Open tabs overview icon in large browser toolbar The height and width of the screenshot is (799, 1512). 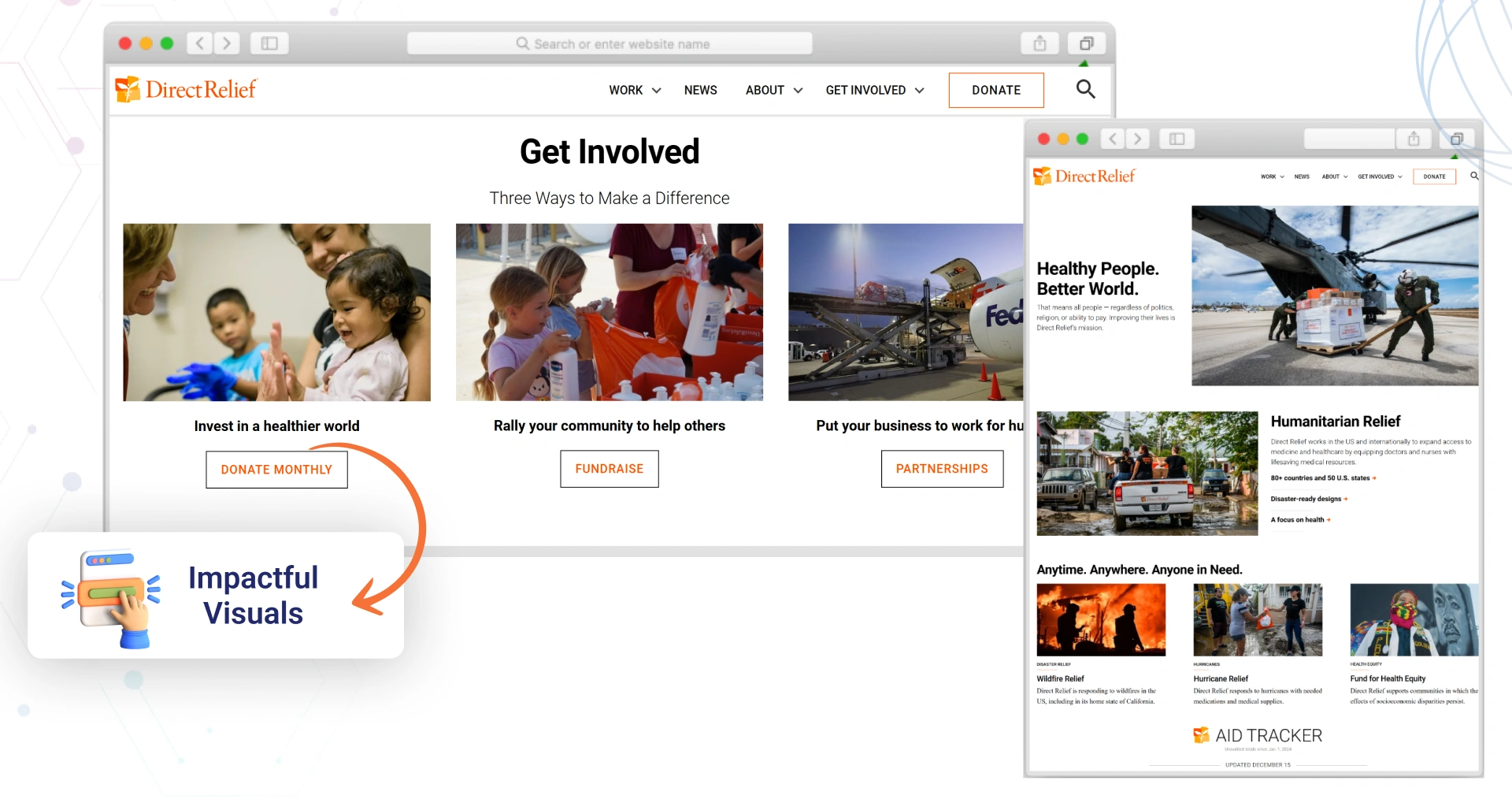(1086, 43)
